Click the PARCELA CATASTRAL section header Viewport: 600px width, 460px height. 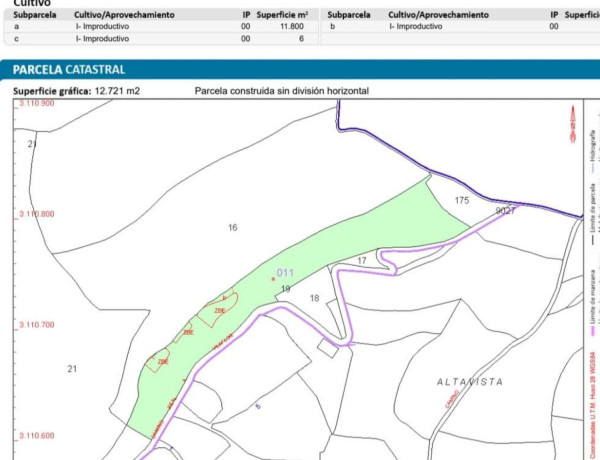(x=69, y=70)
